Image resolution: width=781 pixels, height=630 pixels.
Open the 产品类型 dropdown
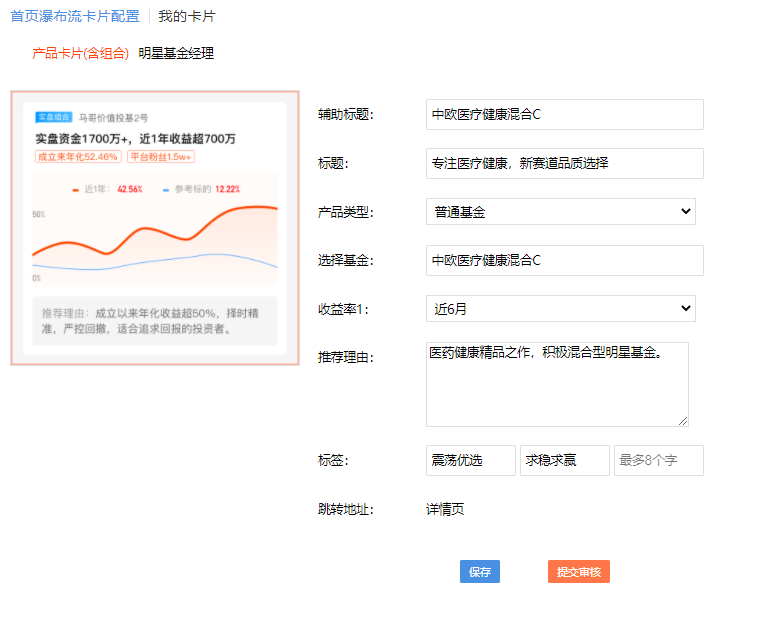pos(560,212)
